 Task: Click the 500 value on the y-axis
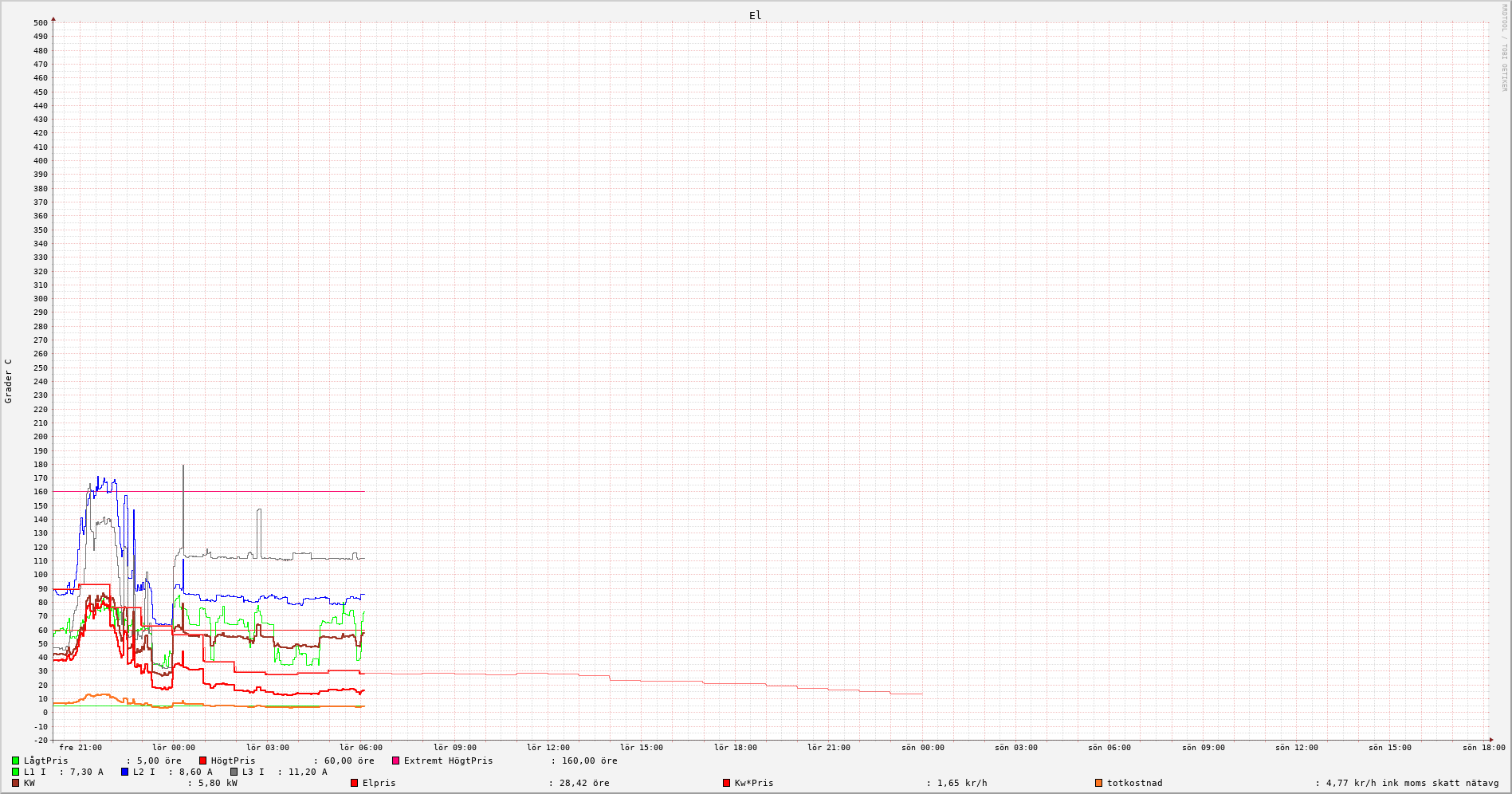(40, 23)
